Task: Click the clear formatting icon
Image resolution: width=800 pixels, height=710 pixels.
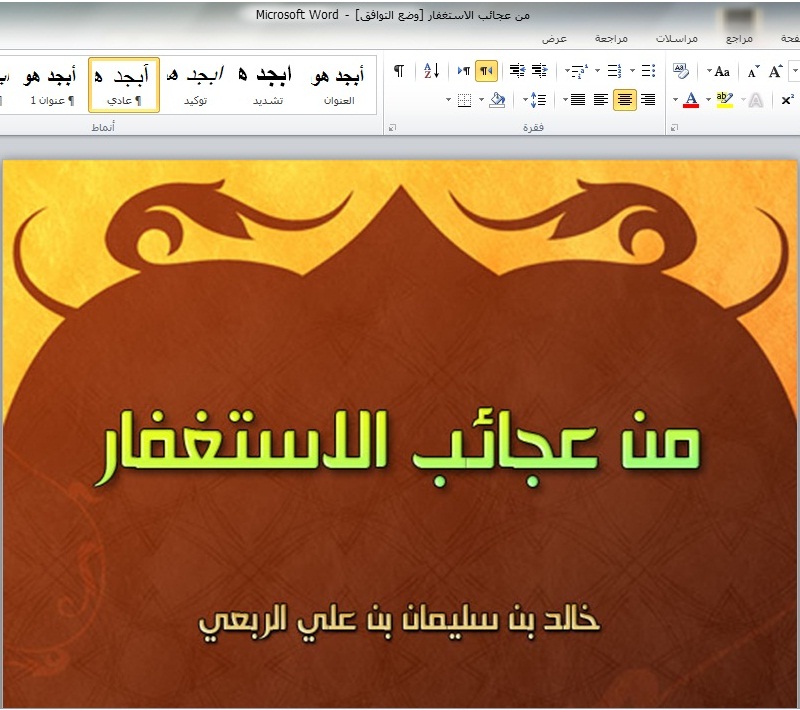Action: click(681, 71)
